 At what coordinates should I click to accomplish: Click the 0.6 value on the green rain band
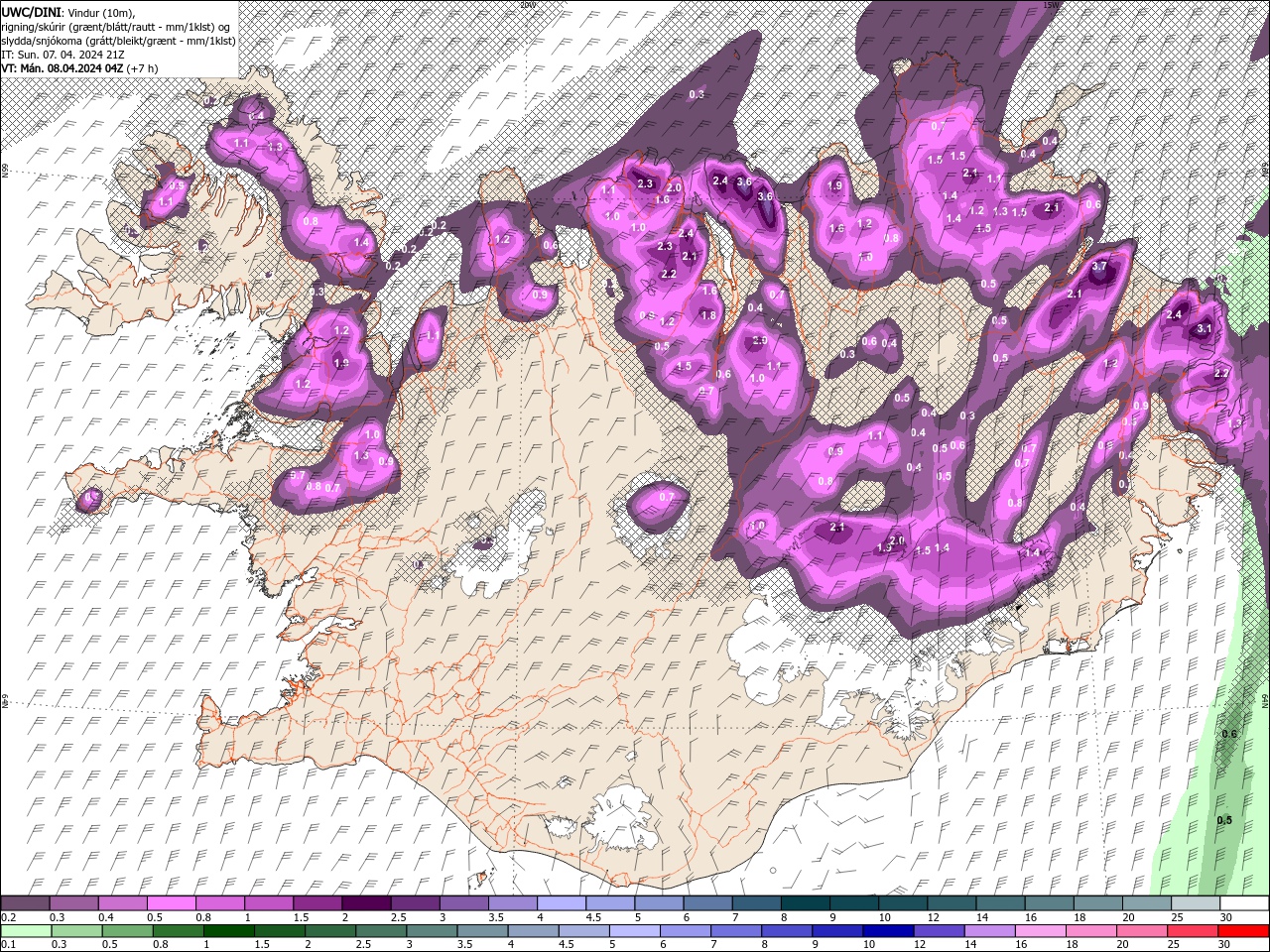1229,734
